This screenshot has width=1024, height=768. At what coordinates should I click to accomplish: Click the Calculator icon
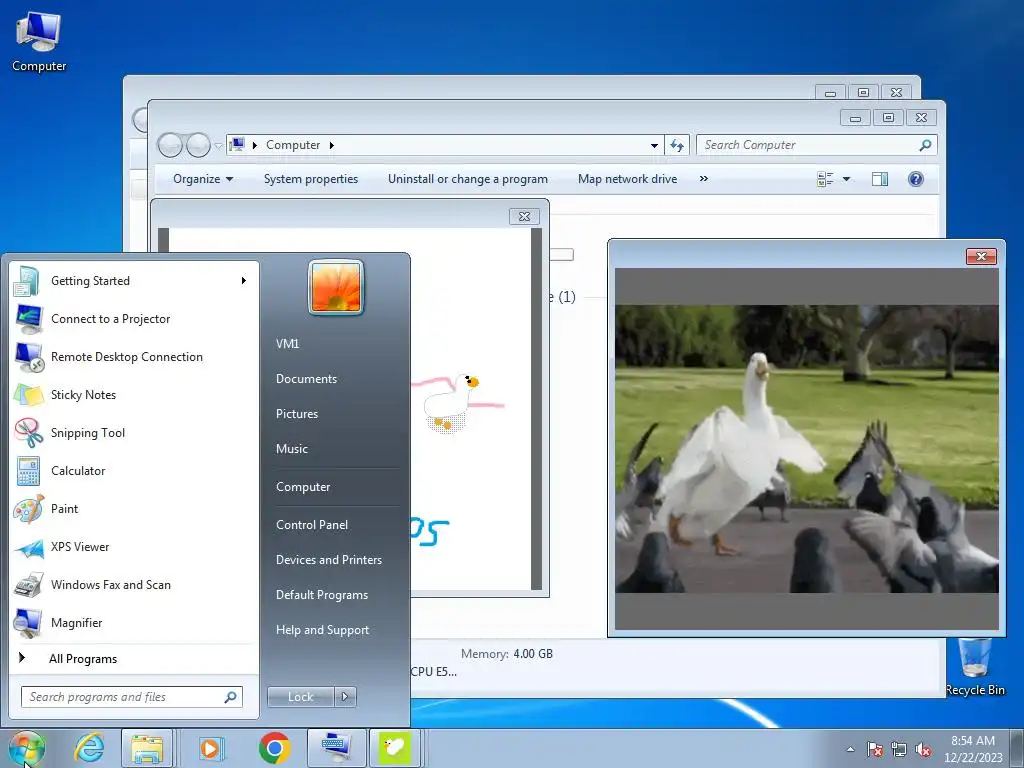click(28, 471)
